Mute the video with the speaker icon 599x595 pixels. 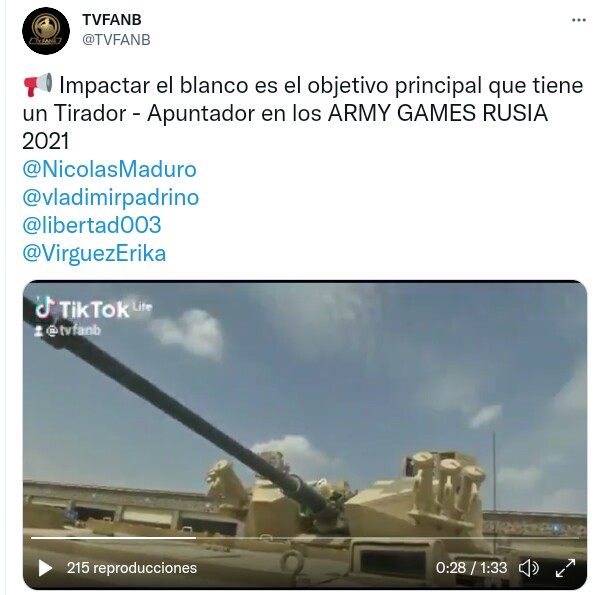point(529,568)
